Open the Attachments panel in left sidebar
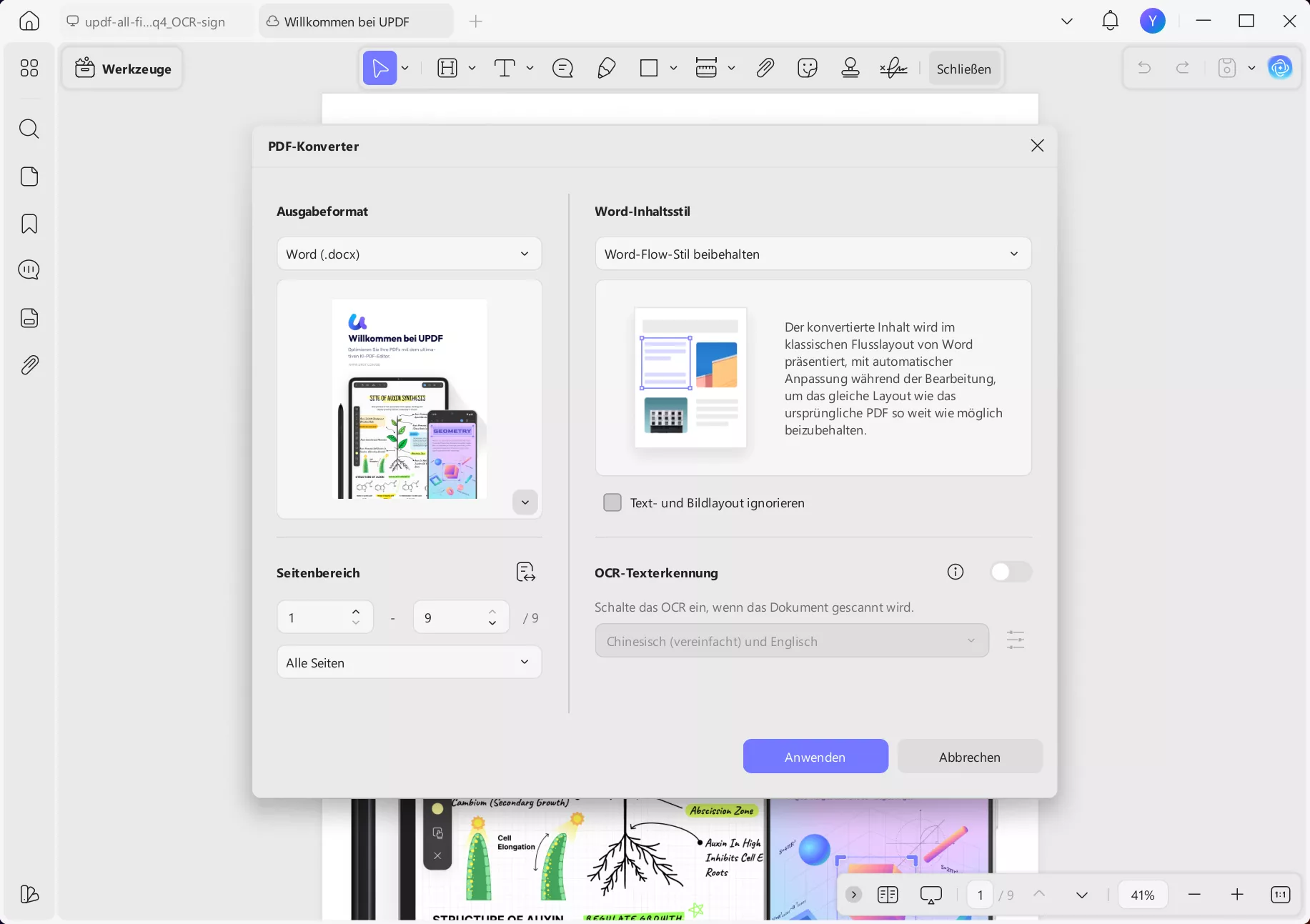 click(x=29, y=365)
